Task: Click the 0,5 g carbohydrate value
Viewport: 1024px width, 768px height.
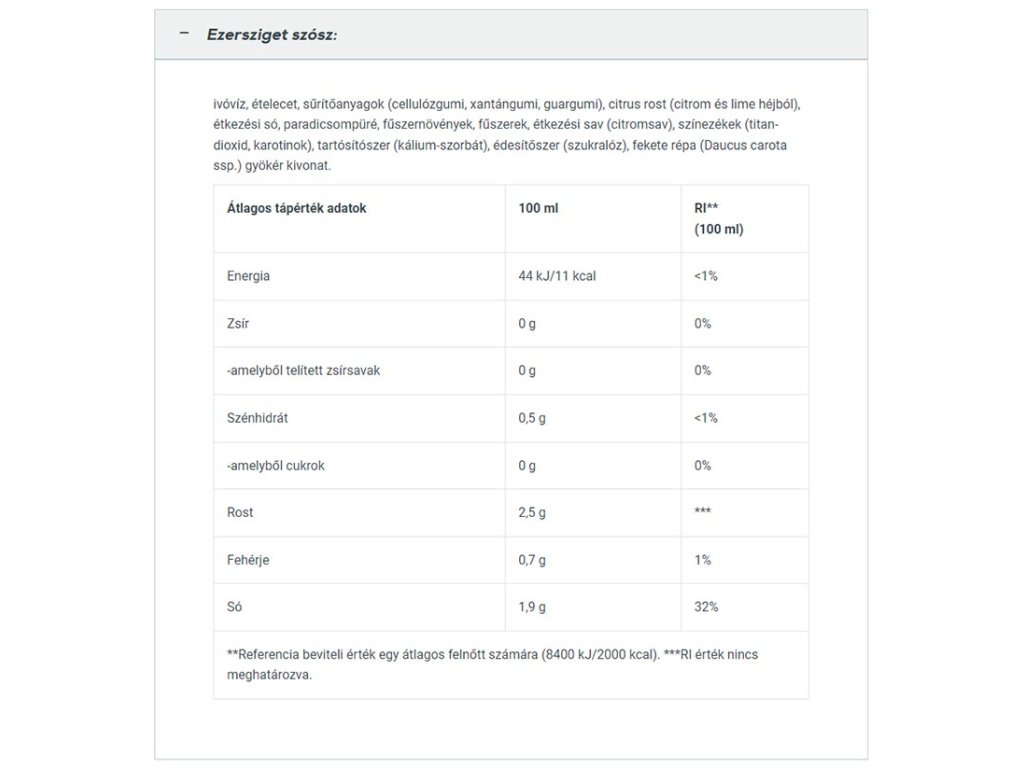Action: 532,418
